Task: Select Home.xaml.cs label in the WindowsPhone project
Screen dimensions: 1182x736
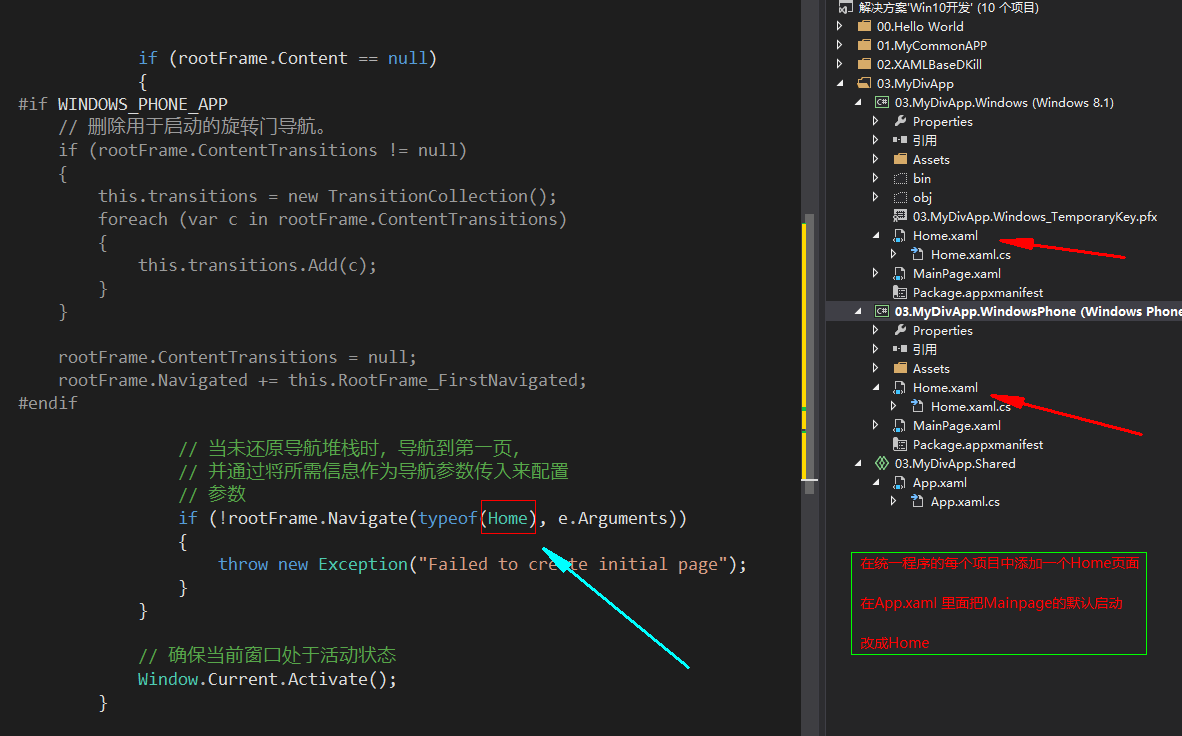Action: 971,406
